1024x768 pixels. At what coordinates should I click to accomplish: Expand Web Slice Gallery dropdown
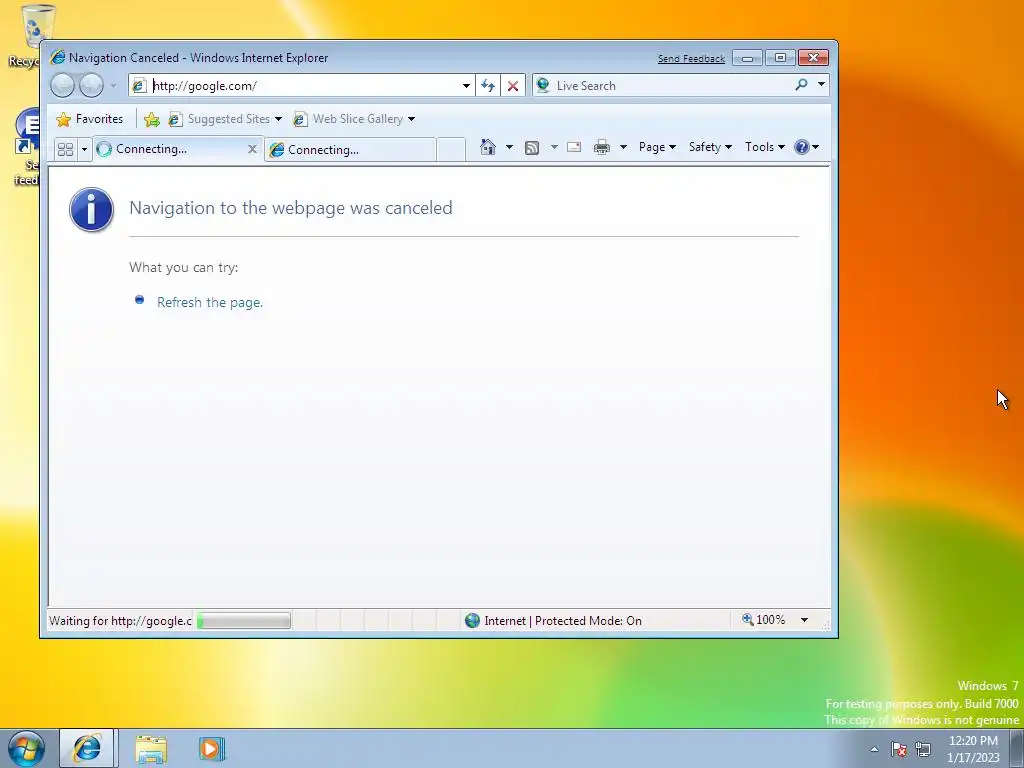(x=411, y=120)
